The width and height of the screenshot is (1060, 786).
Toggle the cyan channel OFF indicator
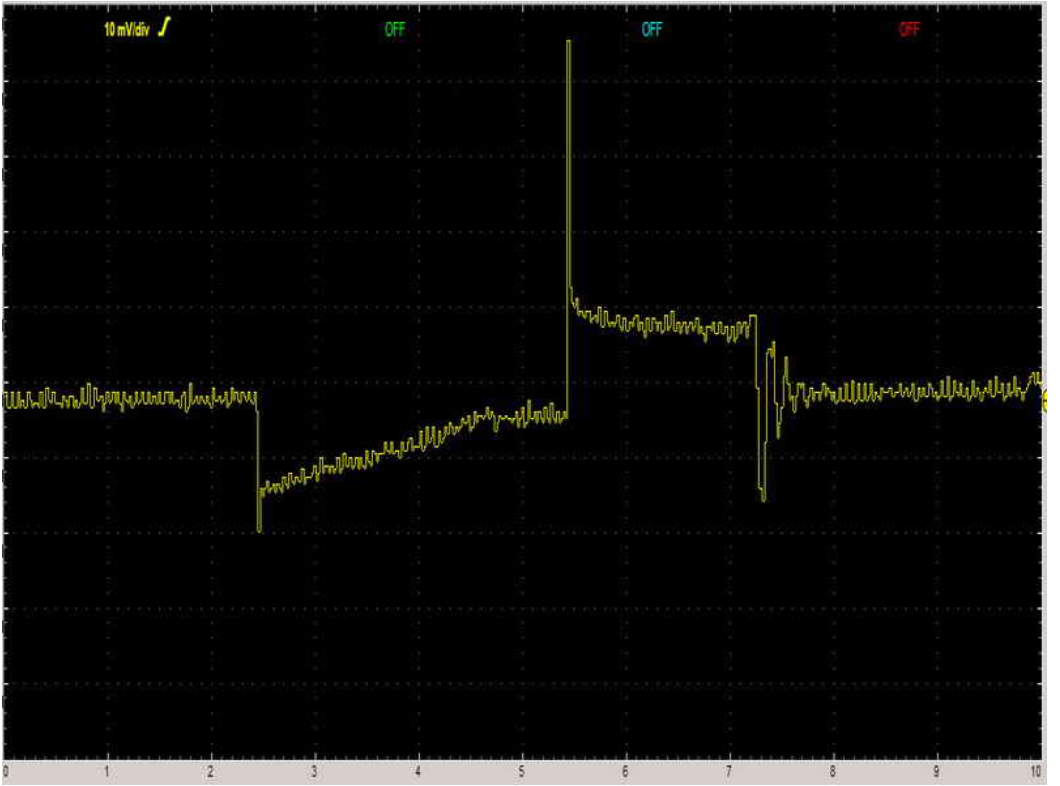(651, 30)
